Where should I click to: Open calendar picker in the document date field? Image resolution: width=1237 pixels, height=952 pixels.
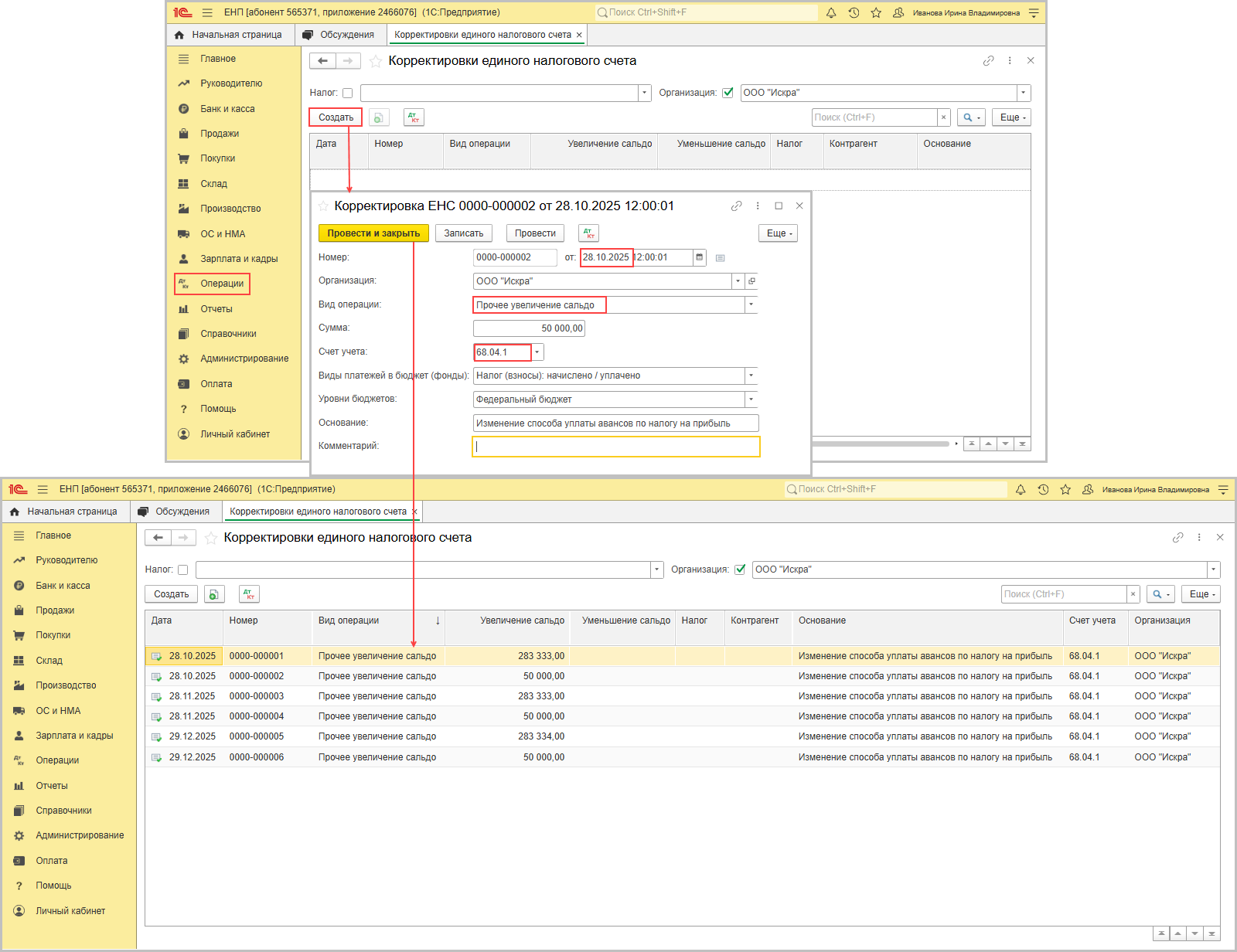(x=700, y=257)
